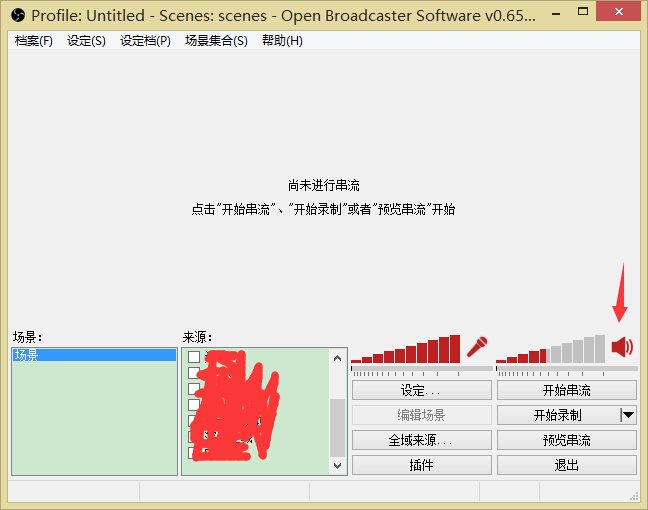Click the 开始录制 button
The width and height of the screenshot is (648, 510).
click(x=558, y=415)
